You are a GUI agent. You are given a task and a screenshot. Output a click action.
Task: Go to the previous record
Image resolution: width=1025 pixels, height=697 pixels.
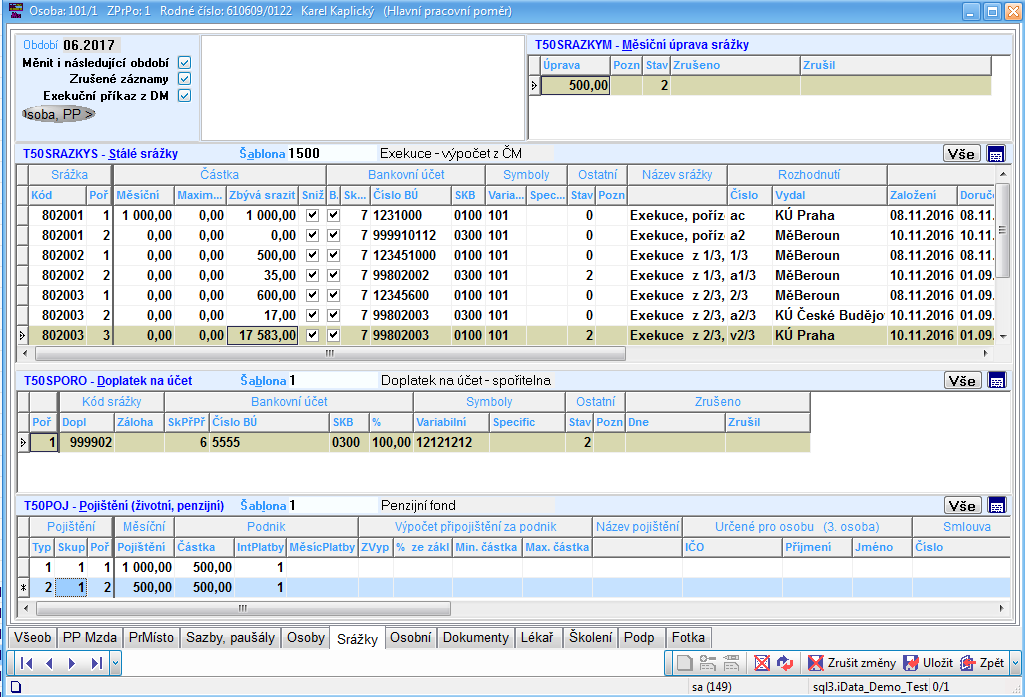49,663
